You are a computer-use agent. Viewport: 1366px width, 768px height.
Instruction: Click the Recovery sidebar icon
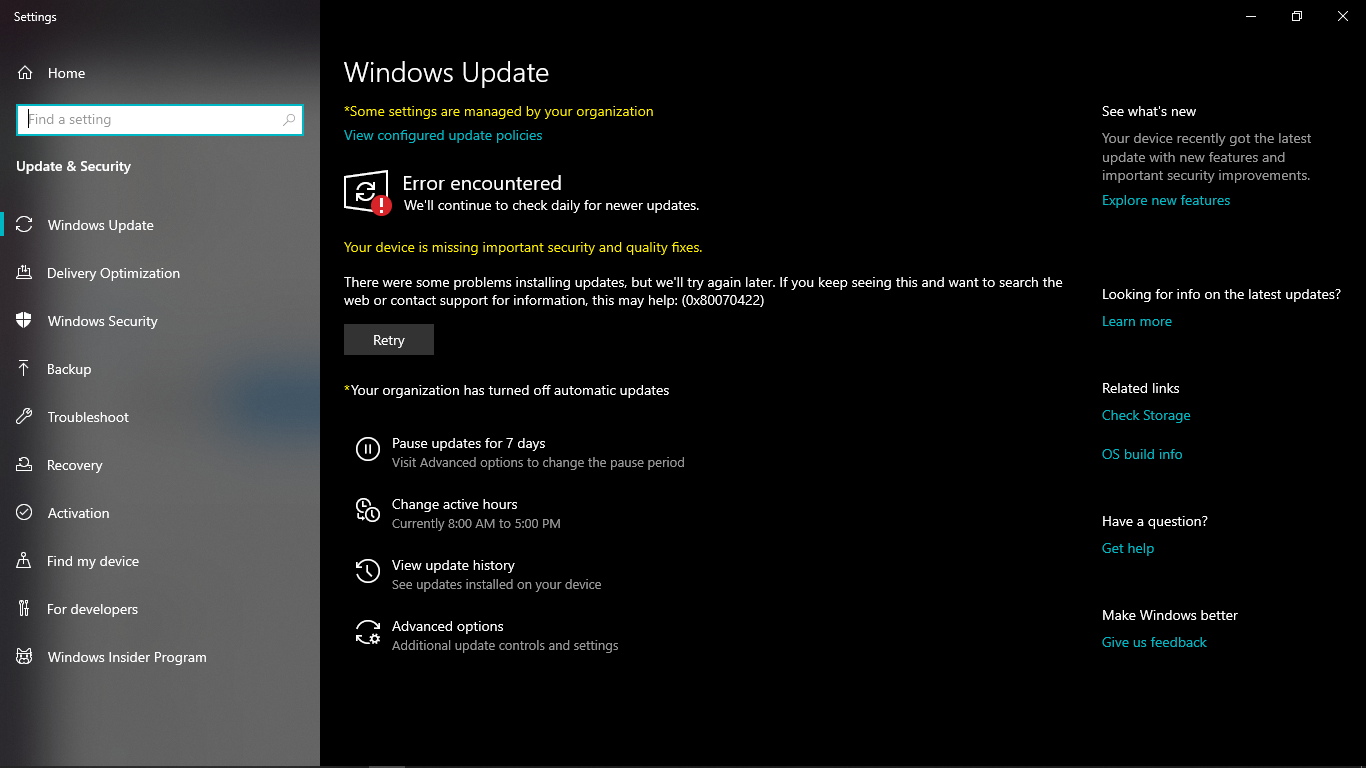25,465
